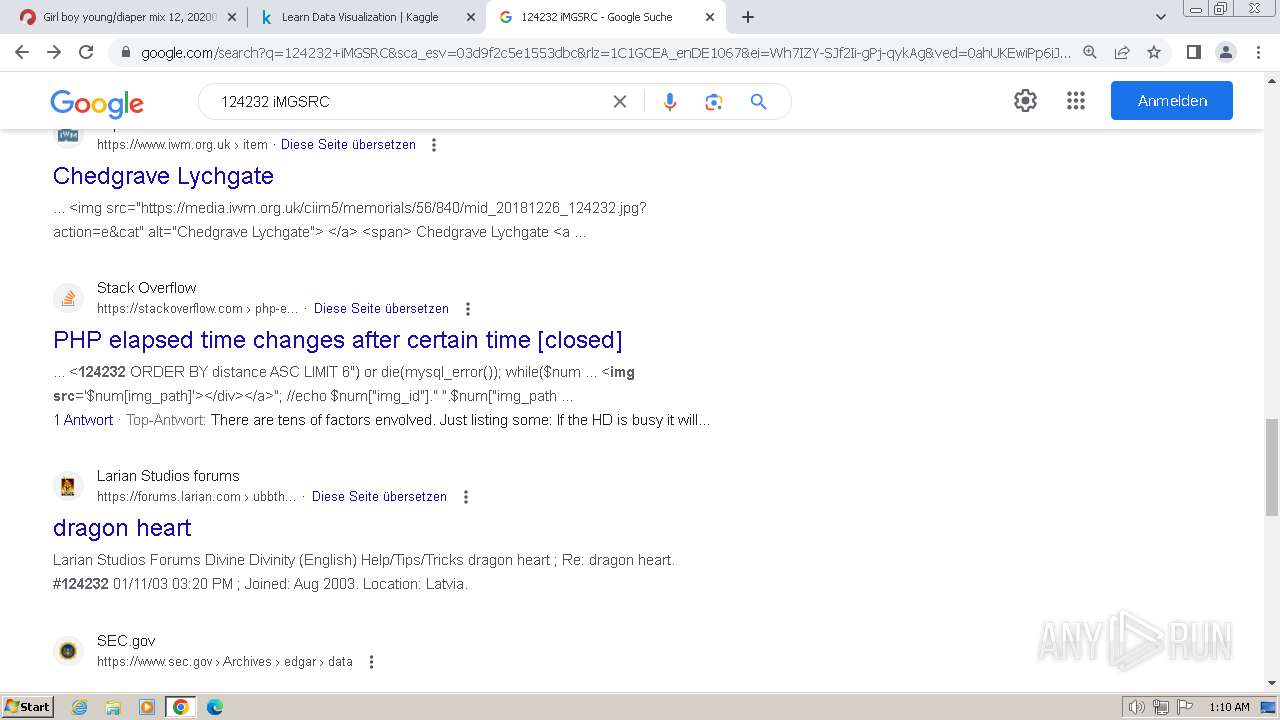Toggle Chrome side panel icon

(1193, 52)
